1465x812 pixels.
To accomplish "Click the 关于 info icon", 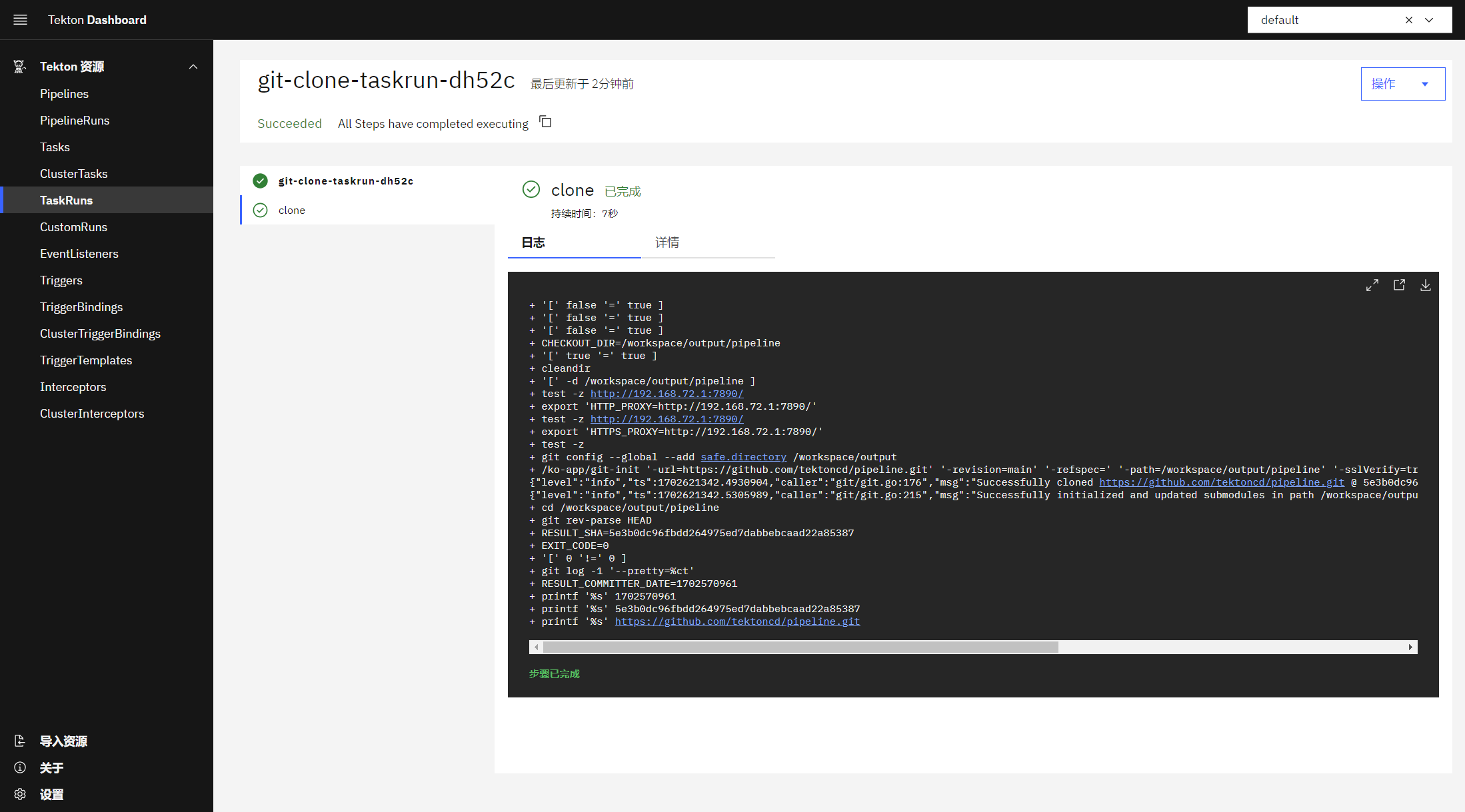I will [20, 768].
